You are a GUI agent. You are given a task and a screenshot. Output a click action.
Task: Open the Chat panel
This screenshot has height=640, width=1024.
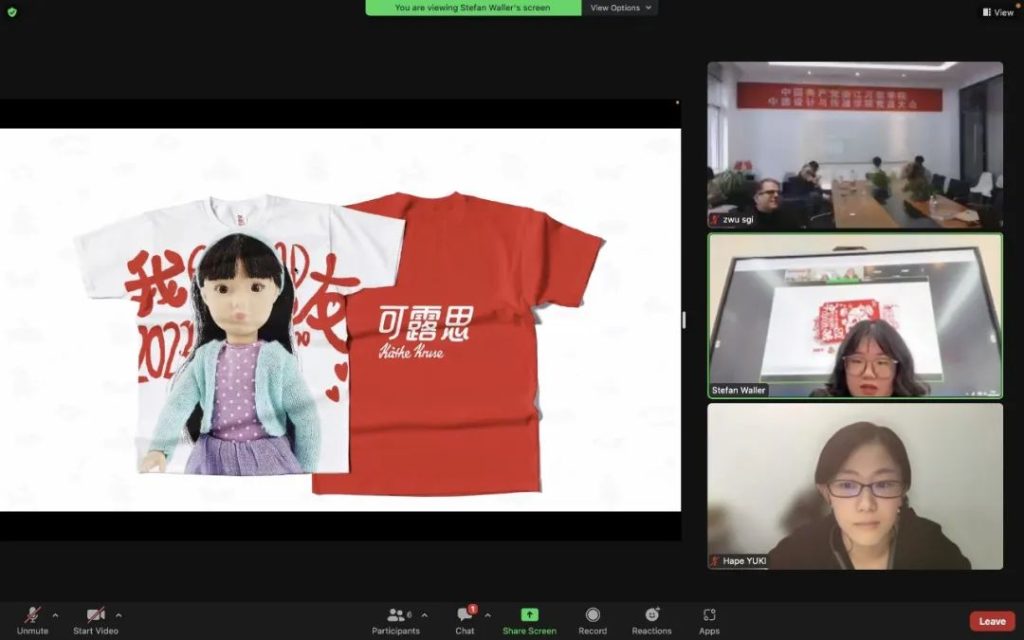coord(465,619)
